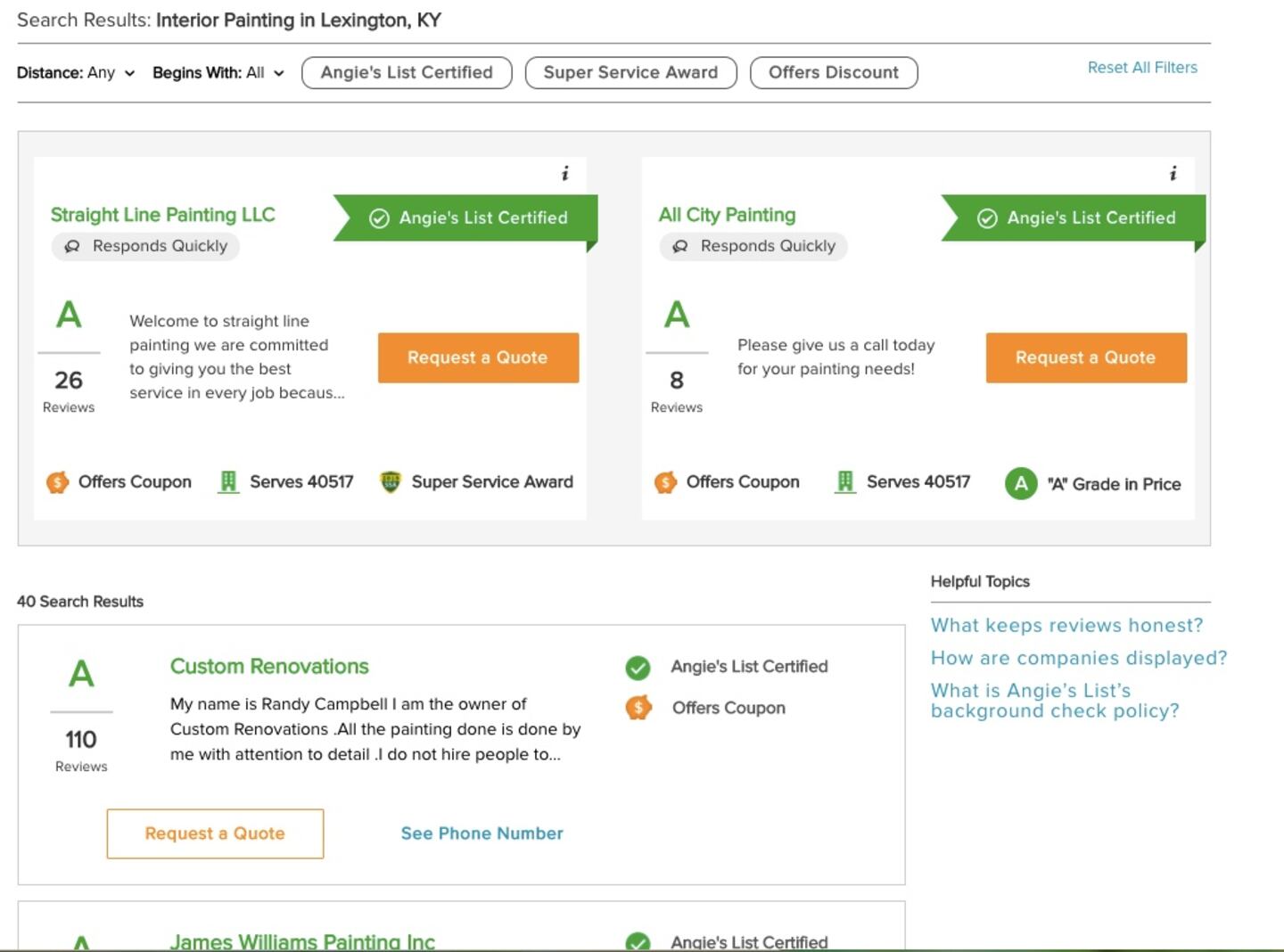Click Serves 40517 building icon for All City Painting
Viewport: 1284px width, 952px height.
(844, 482)
